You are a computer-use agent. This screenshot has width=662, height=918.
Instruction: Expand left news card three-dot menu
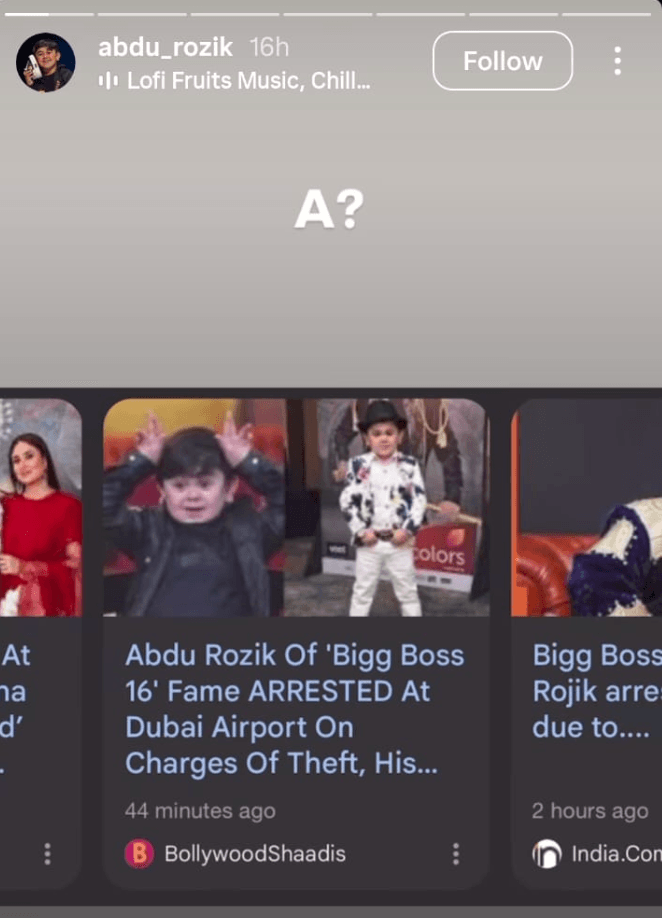pyautogui.click(x=47, y=854)
